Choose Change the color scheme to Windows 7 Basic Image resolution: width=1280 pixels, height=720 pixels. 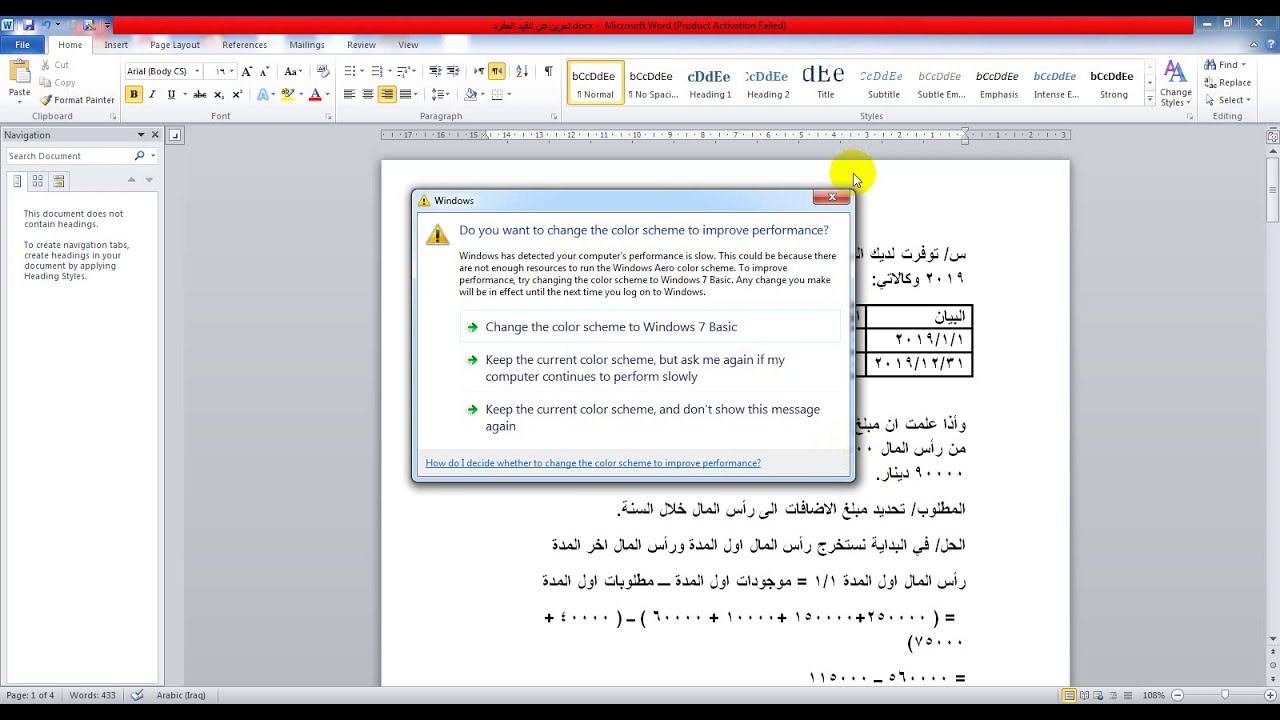[x=650, y=327]
